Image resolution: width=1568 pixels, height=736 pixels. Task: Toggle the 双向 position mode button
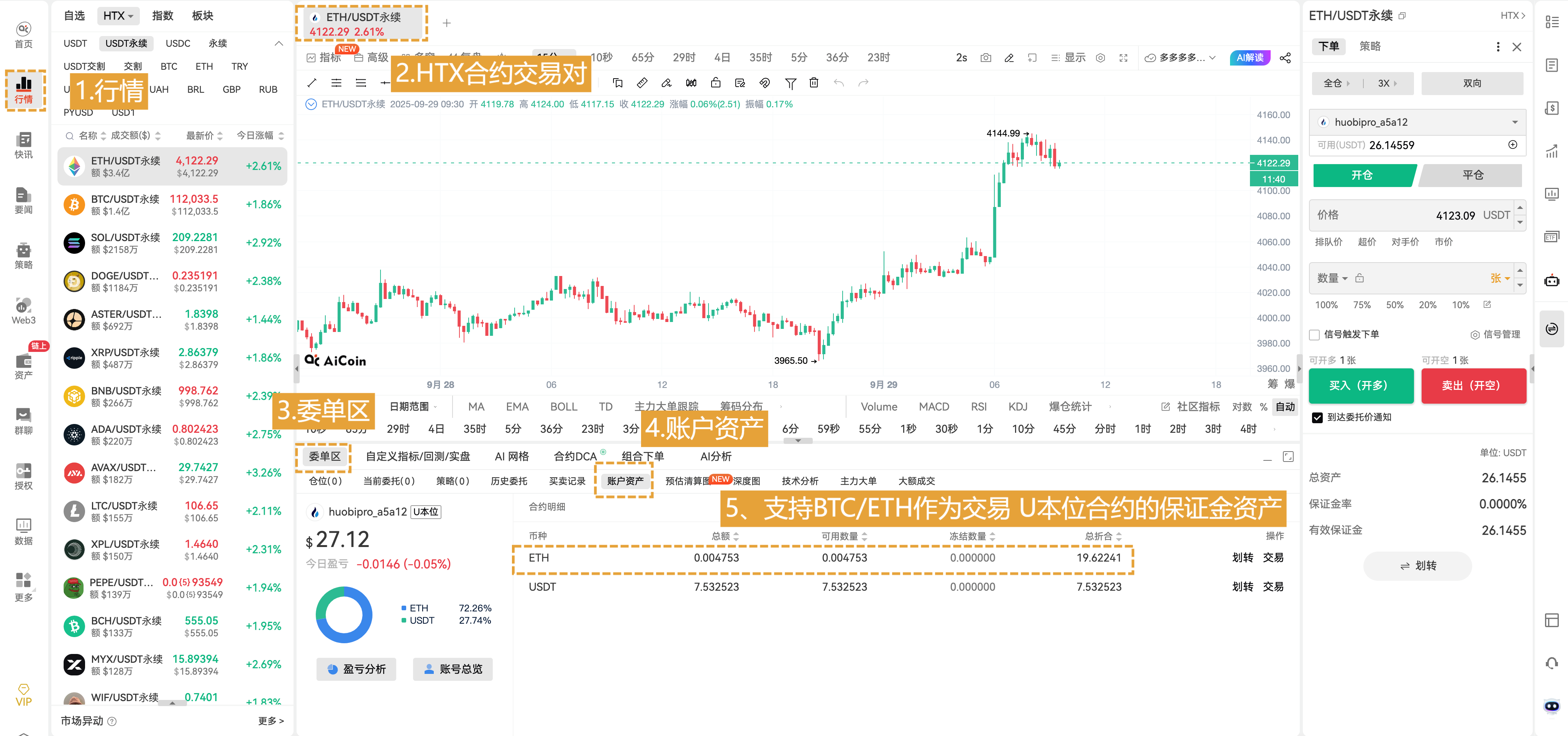(1472, 84)
